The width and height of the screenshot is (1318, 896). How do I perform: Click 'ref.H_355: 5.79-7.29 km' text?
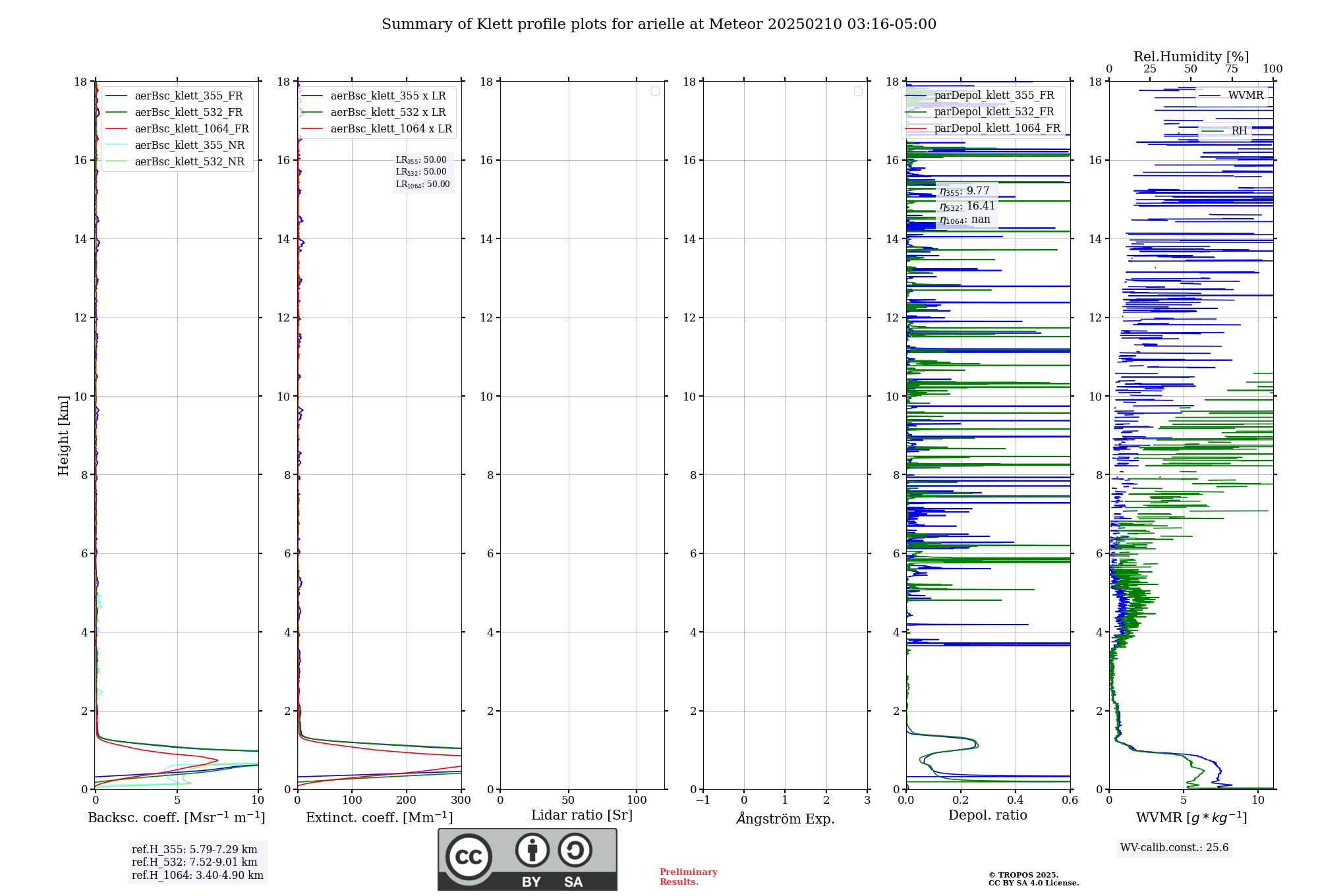[194, 850]
